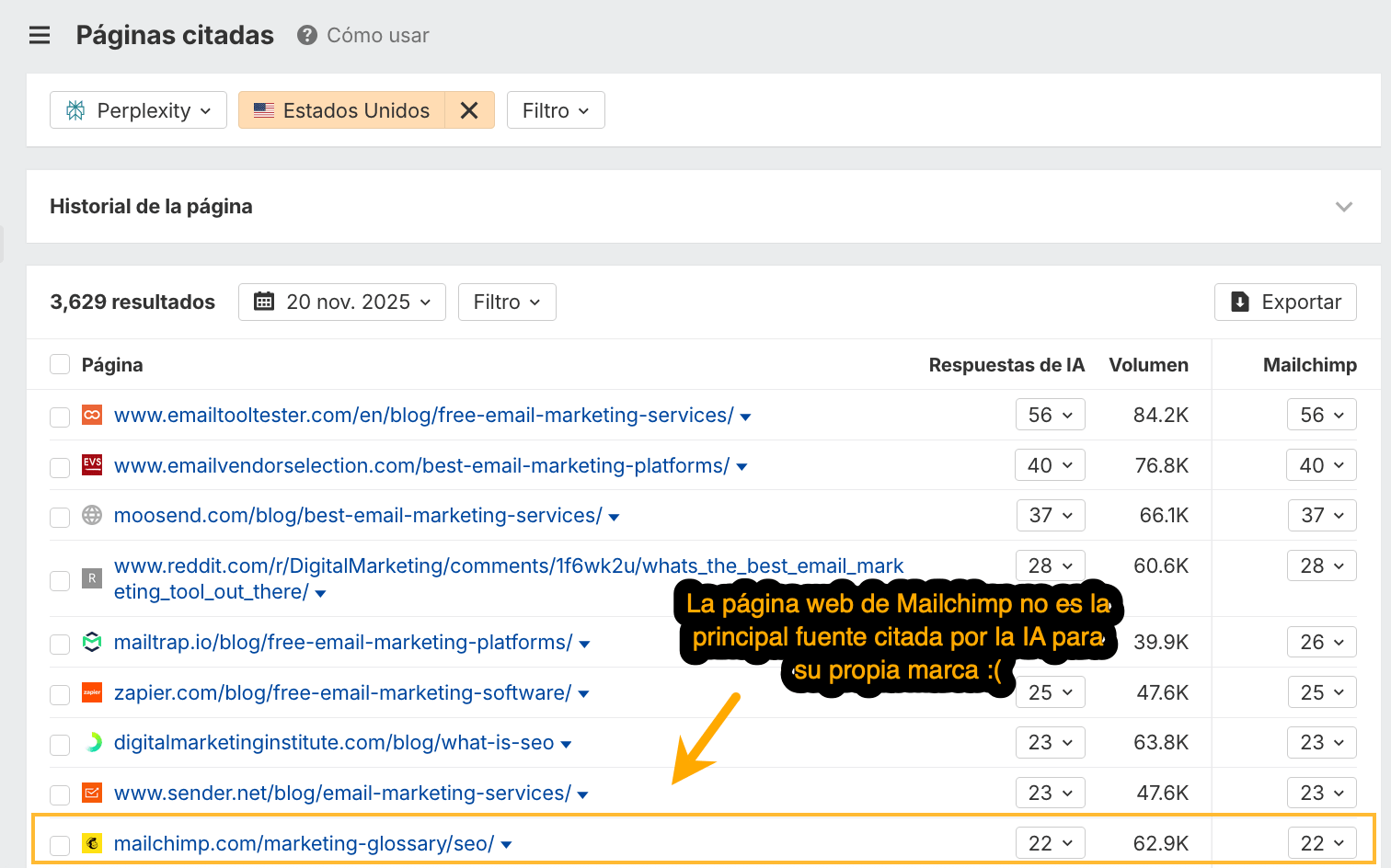Click the Cómo usar help icon
1391x868 pixels.
point(307,35)
